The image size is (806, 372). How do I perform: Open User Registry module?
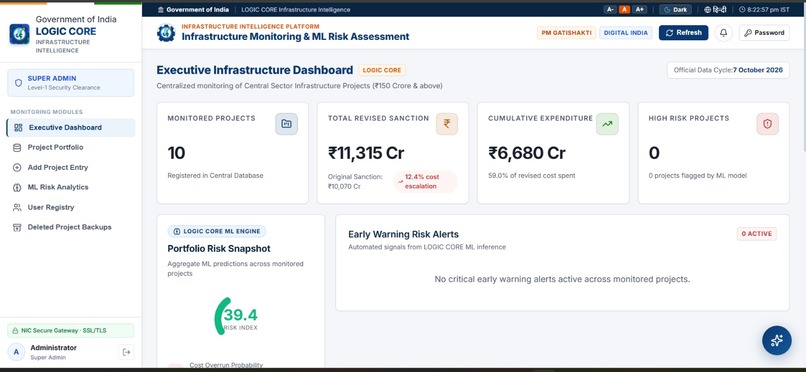[x=71, y=208]
